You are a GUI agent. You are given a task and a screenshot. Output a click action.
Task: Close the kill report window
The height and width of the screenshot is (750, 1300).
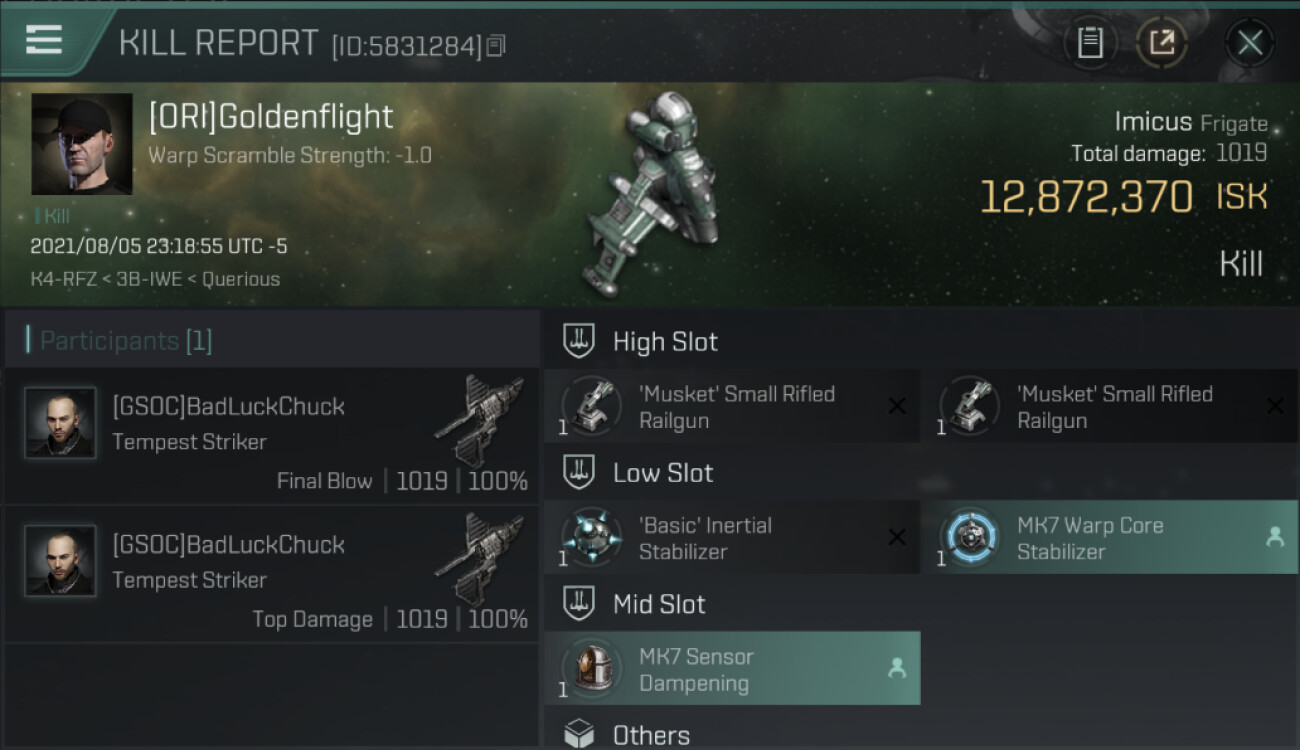click(1250, 43)
